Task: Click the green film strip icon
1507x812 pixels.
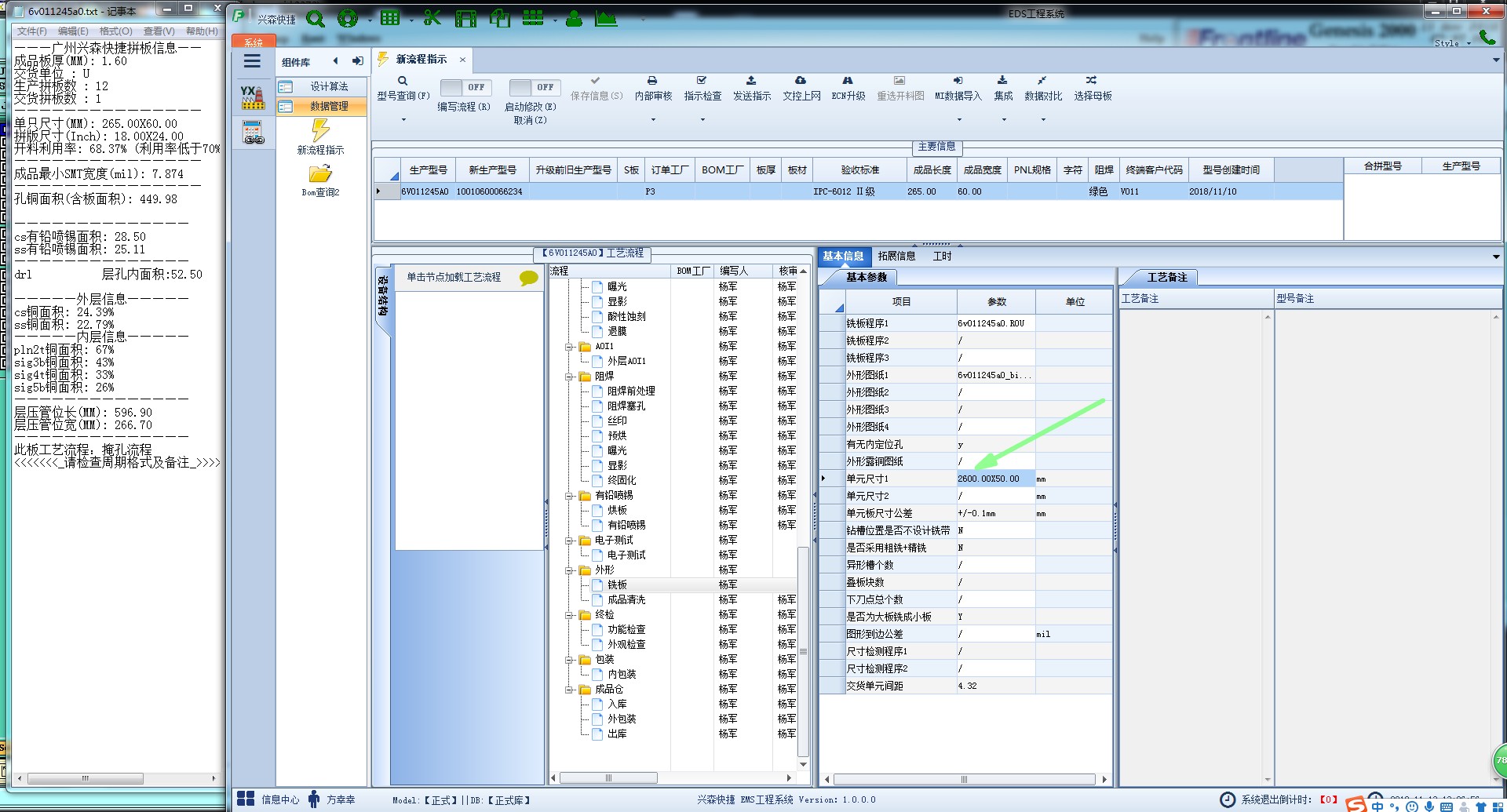Action: 466,18
